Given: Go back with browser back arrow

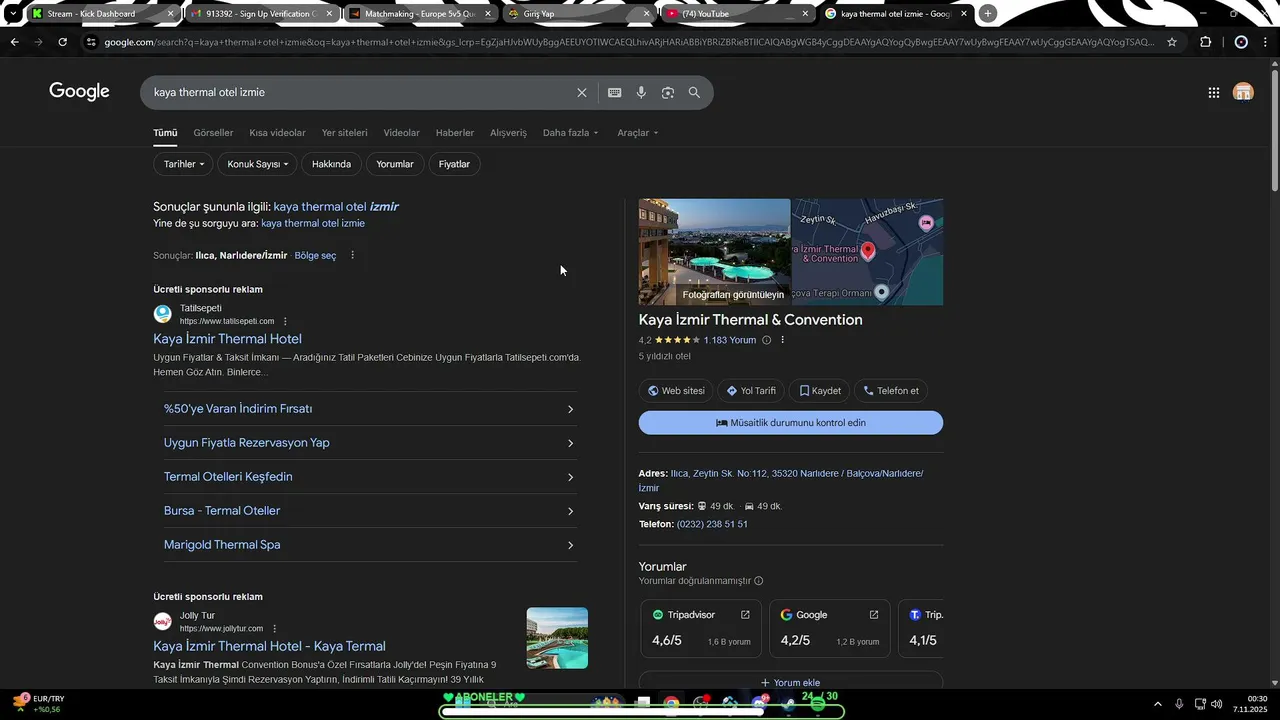Looking at the screenshot, I should pos(14,42).
